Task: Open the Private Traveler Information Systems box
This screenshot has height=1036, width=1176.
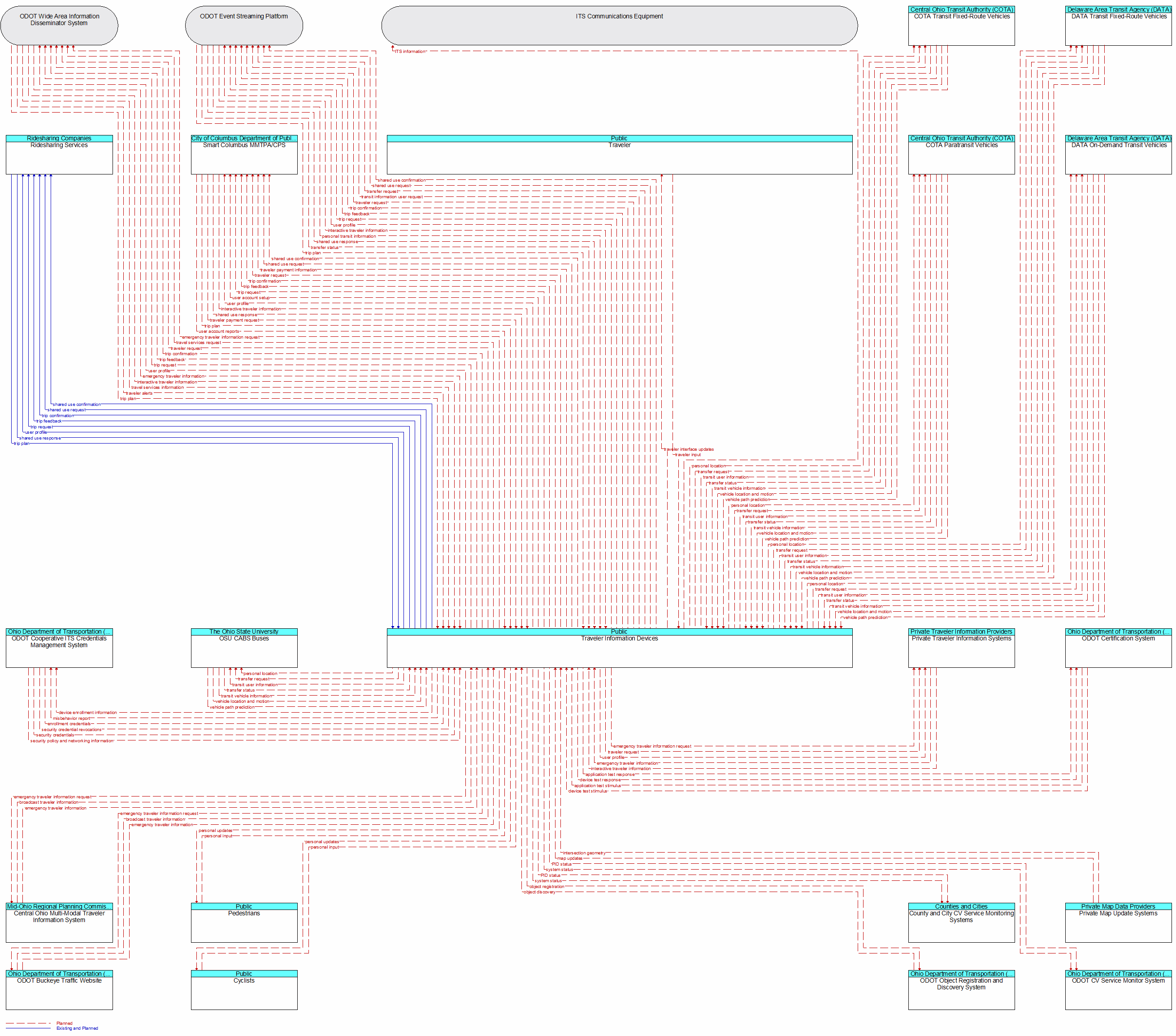Action: (x=961, y=648)
